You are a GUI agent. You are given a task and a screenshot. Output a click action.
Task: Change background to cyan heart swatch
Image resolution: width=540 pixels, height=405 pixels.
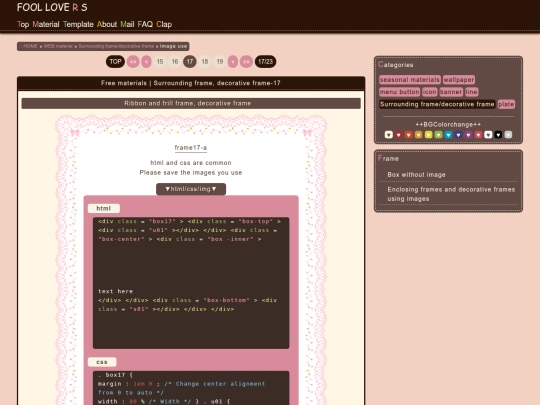click(x=448, y=135)
